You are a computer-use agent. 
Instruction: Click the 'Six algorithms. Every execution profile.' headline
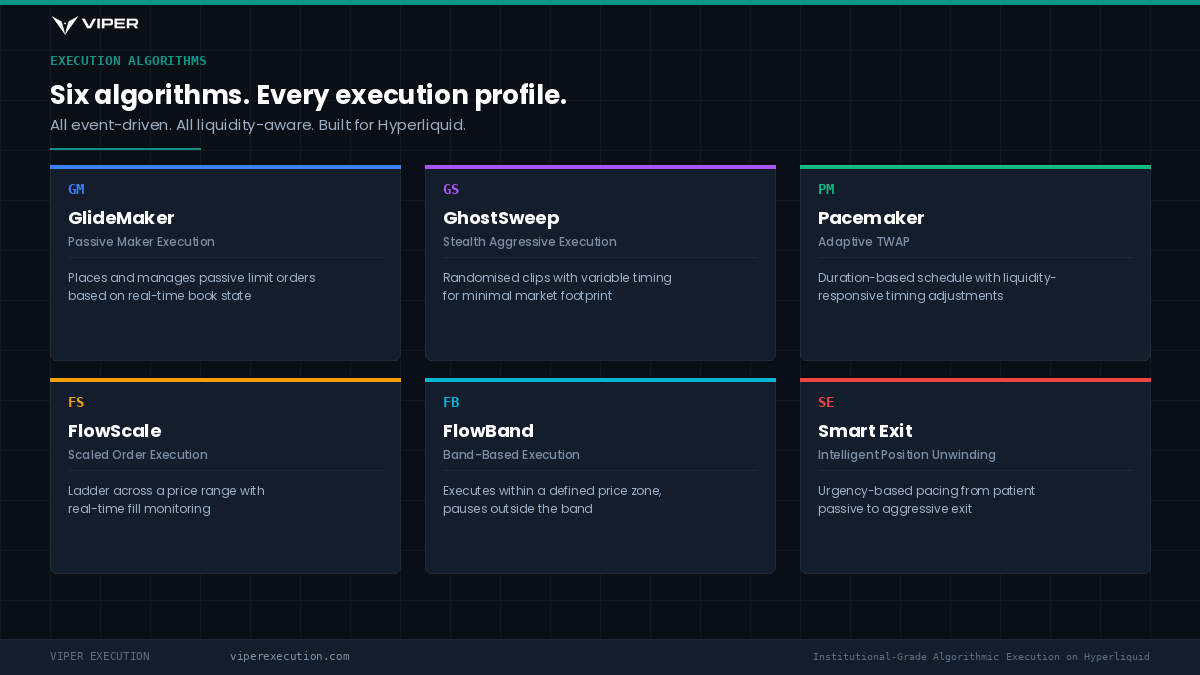click(x=308, y=95)
